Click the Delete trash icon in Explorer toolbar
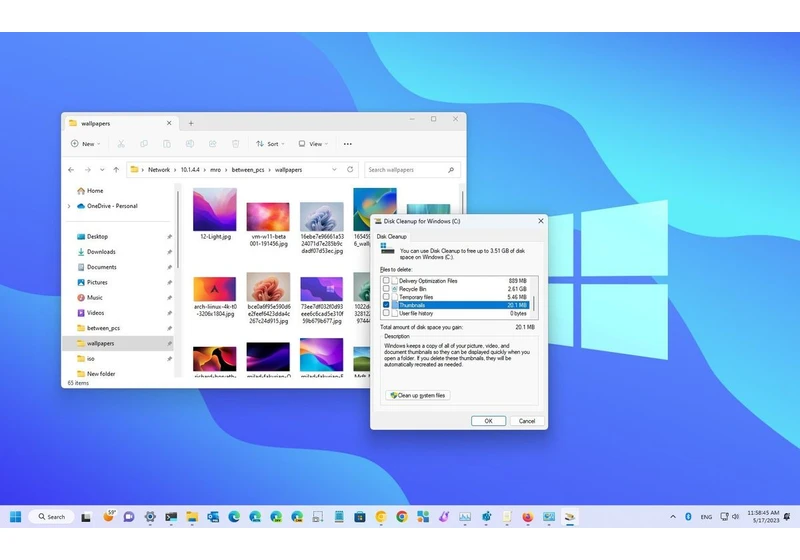Screen dimensions: 800x560 coord(236,144)
